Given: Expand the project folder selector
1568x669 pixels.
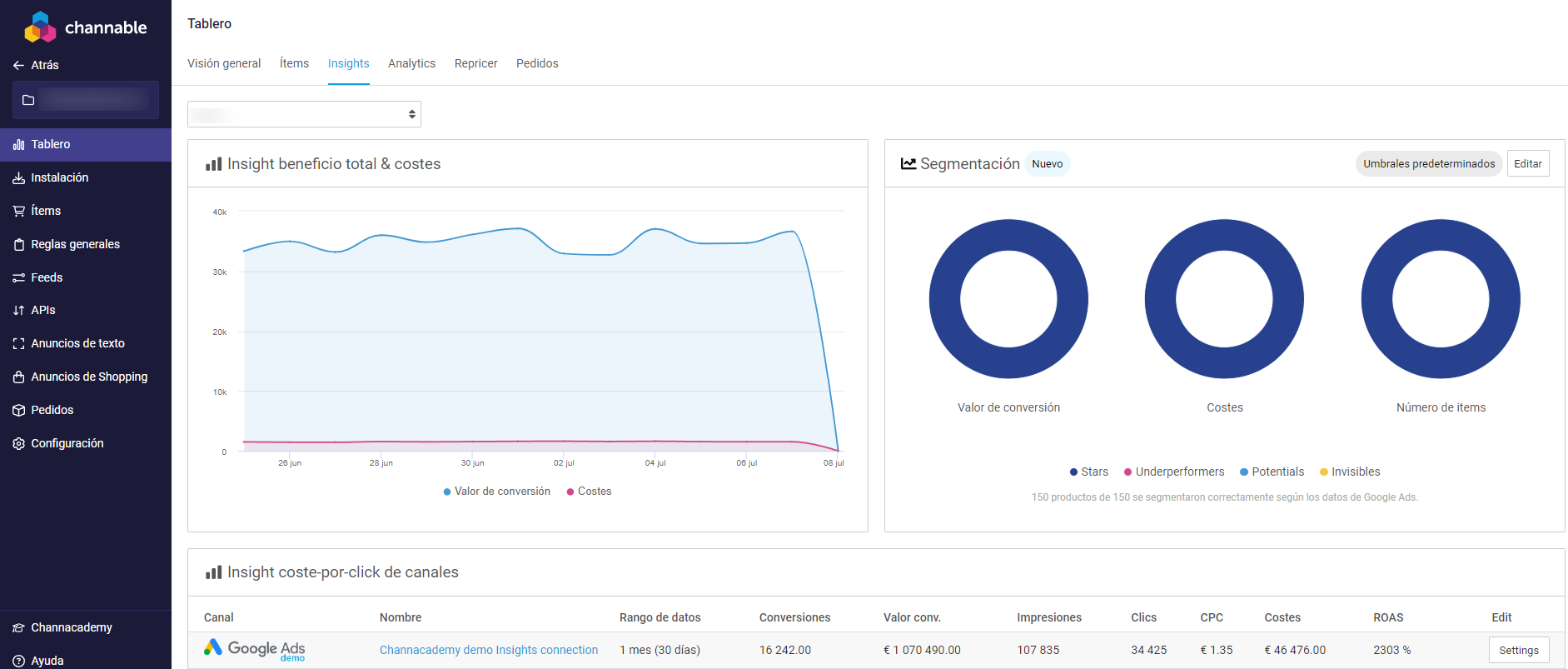Looking at the screenshot, I should tap(85, 100).
